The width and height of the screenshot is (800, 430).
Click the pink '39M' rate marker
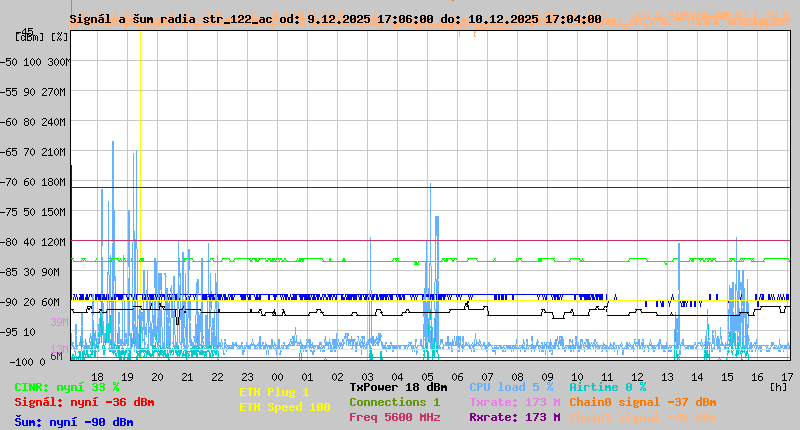(59, 322)
